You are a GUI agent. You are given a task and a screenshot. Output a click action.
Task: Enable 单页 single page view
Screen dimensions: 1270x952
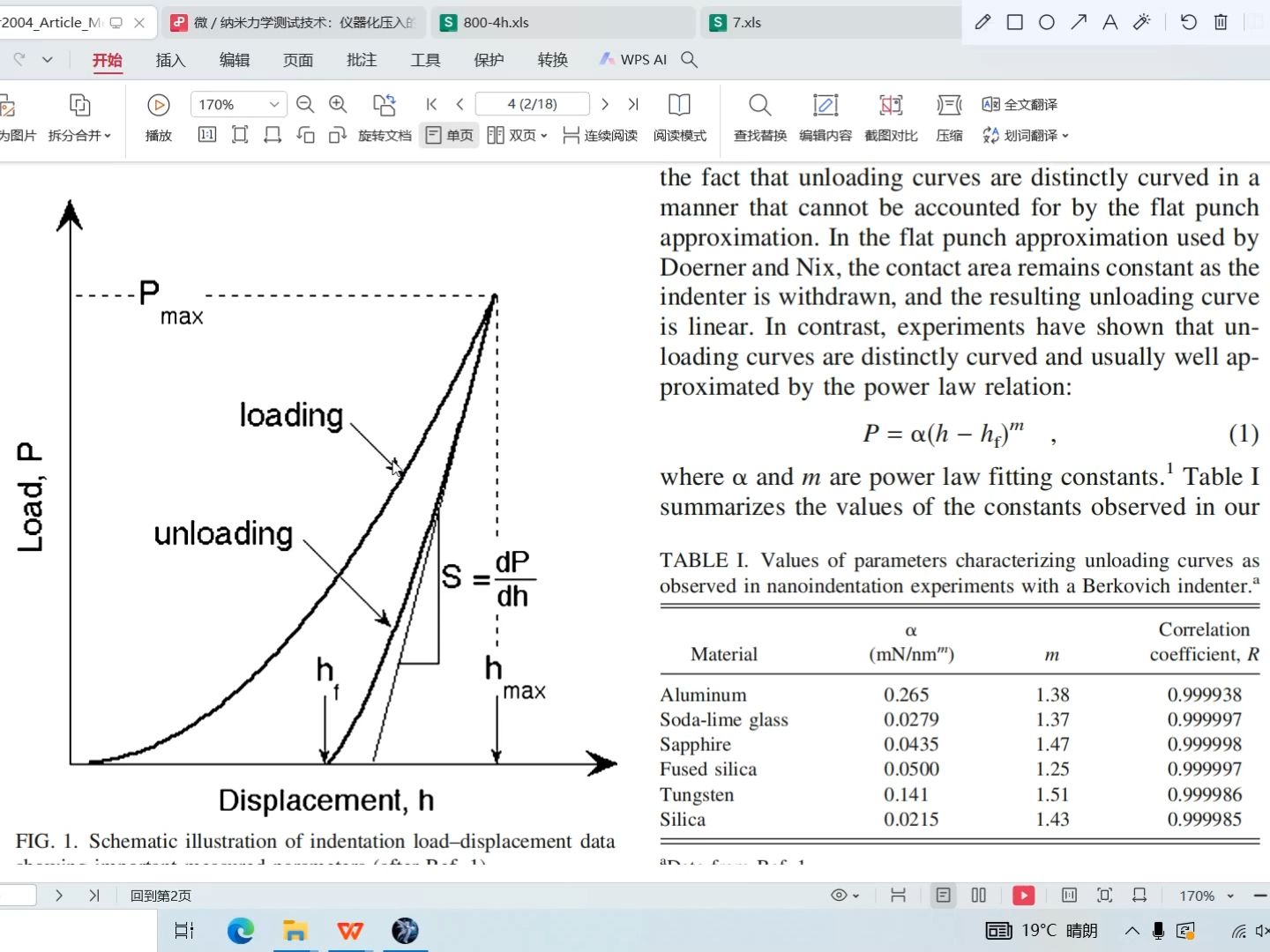pos(450,135)
